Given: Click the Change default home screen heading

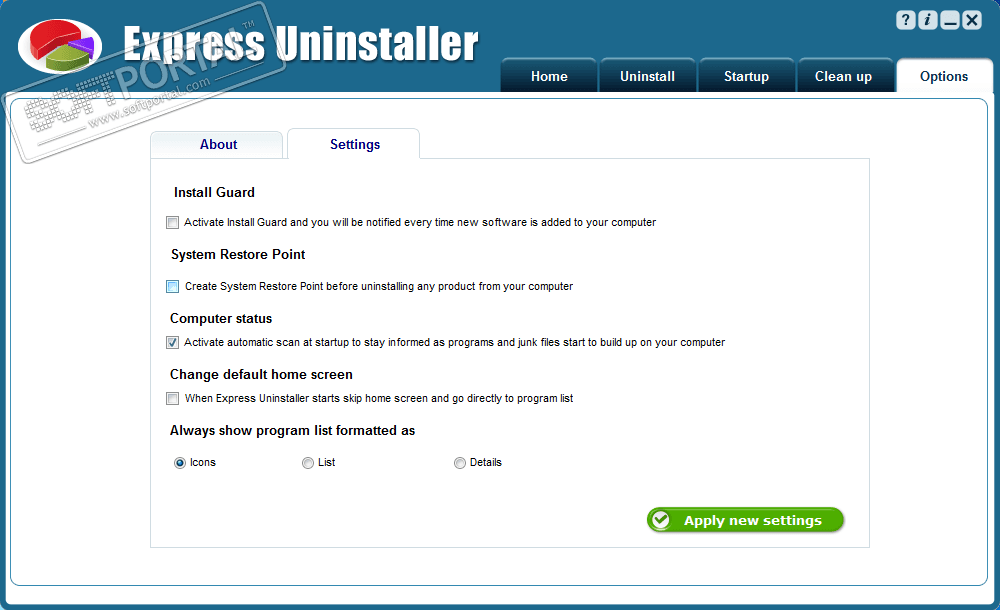Looking at the screenshot, I should (x=261, y=375).
